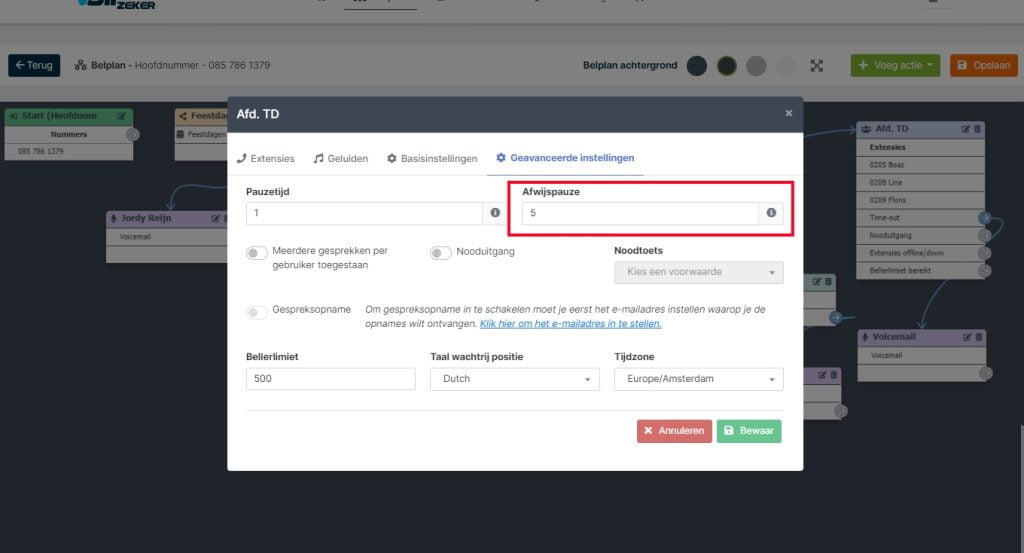The width and height of the screenshot is (1024, 553).
Task: Select the green-ringed black background swatch
Action: click(x=727, y=66)
